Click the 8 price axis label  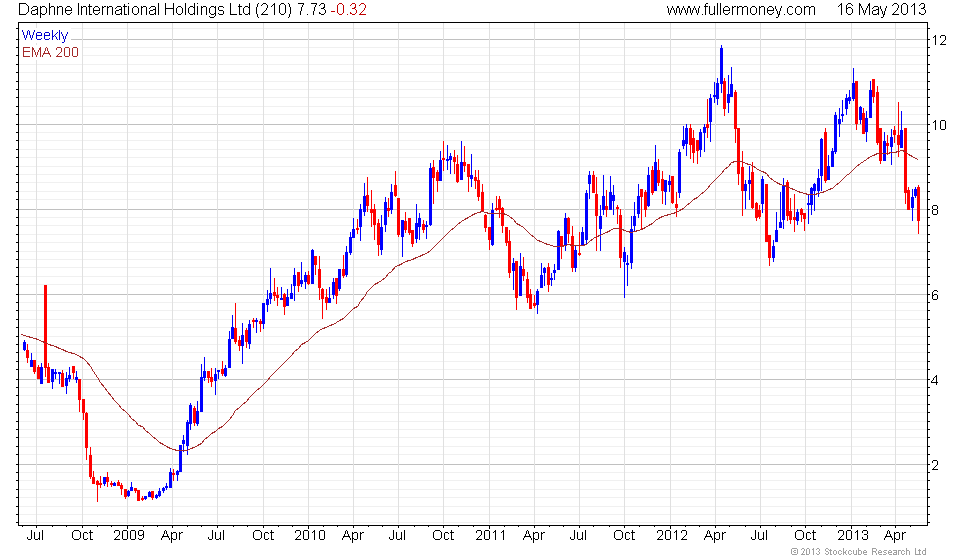936,210
